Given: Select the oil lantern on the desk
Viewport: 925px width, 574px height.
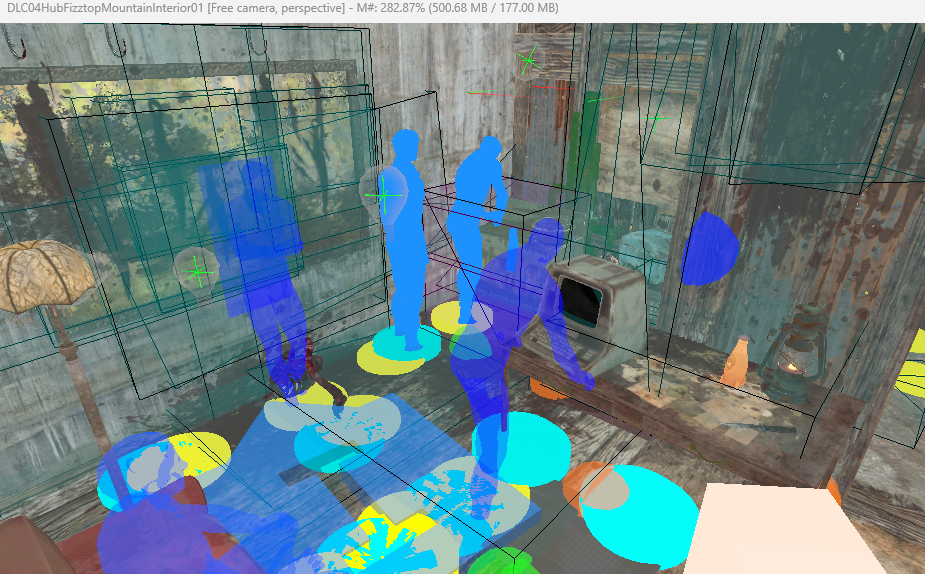Looking at the screenshot, I should point(792,354).
